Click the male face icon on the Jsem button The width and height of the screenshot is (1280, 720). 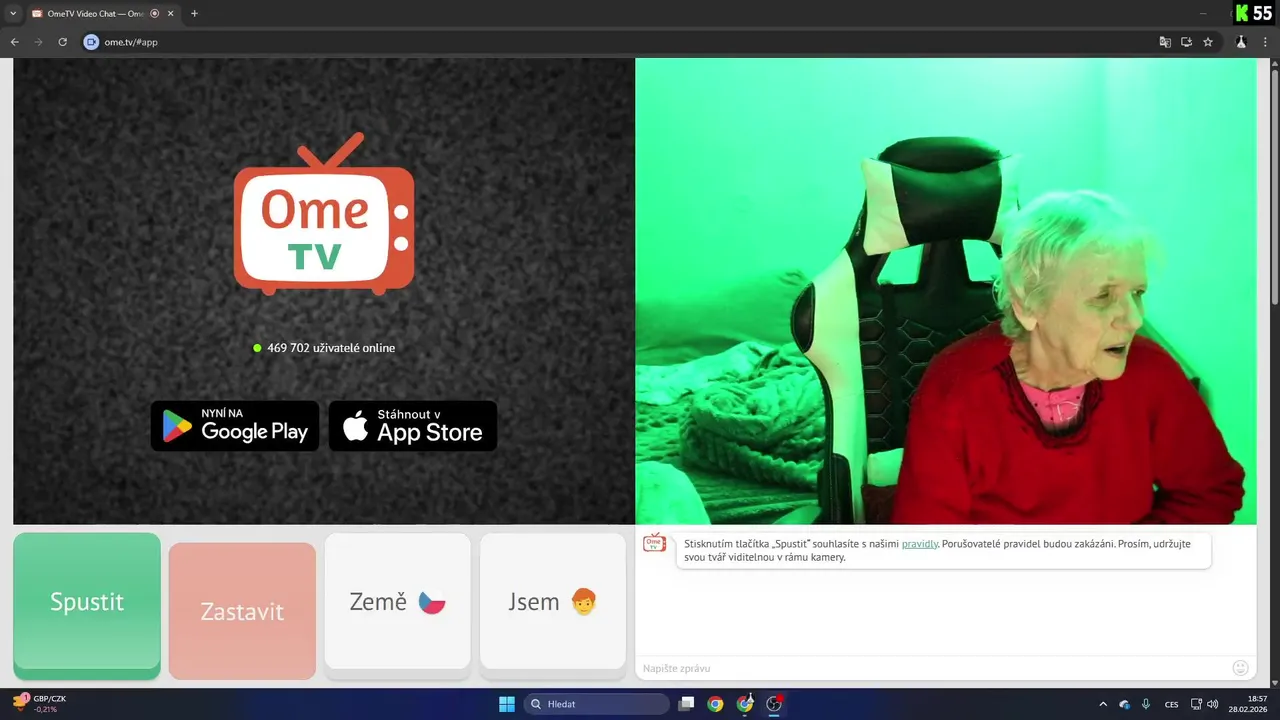click(584, 602)
